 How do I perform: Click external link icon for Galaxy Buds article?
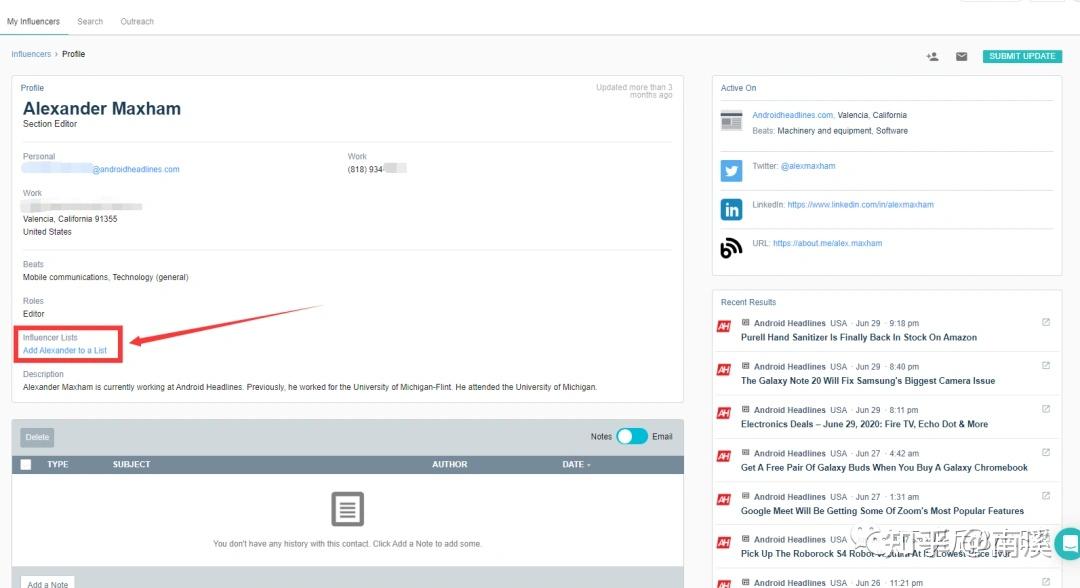(1046, 452)
